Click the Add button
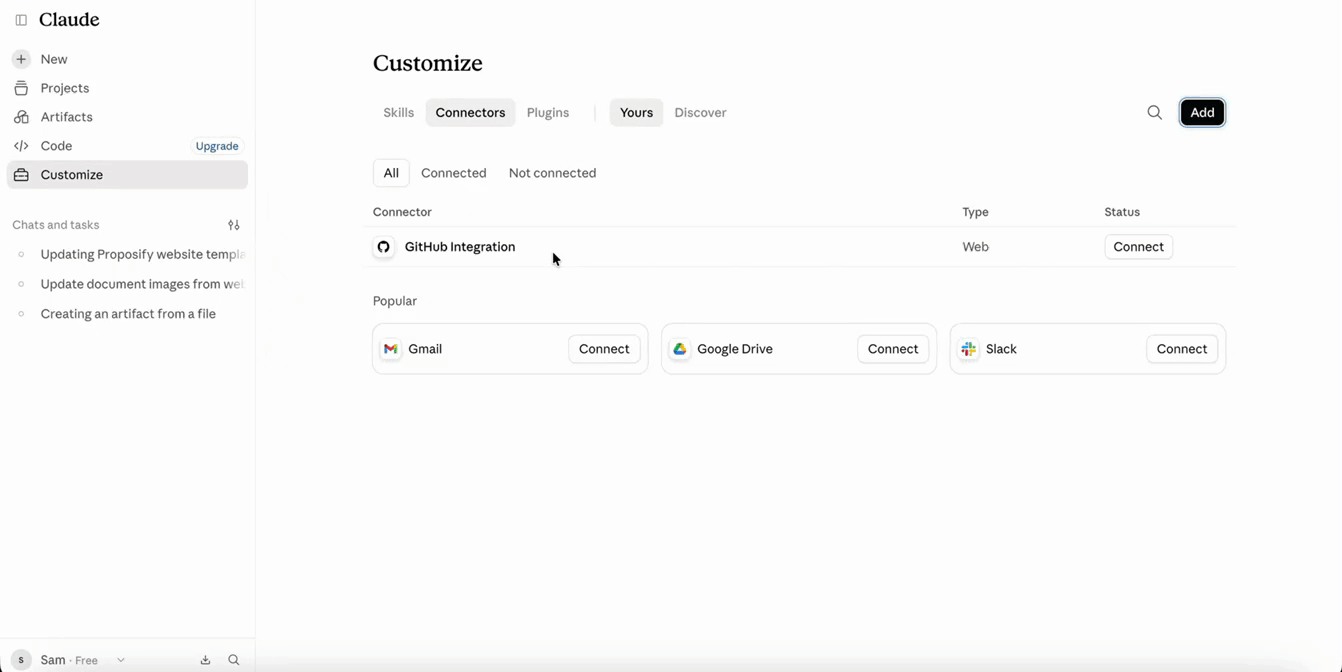This screenshot has height=672, width=1342. point(1202,113)
